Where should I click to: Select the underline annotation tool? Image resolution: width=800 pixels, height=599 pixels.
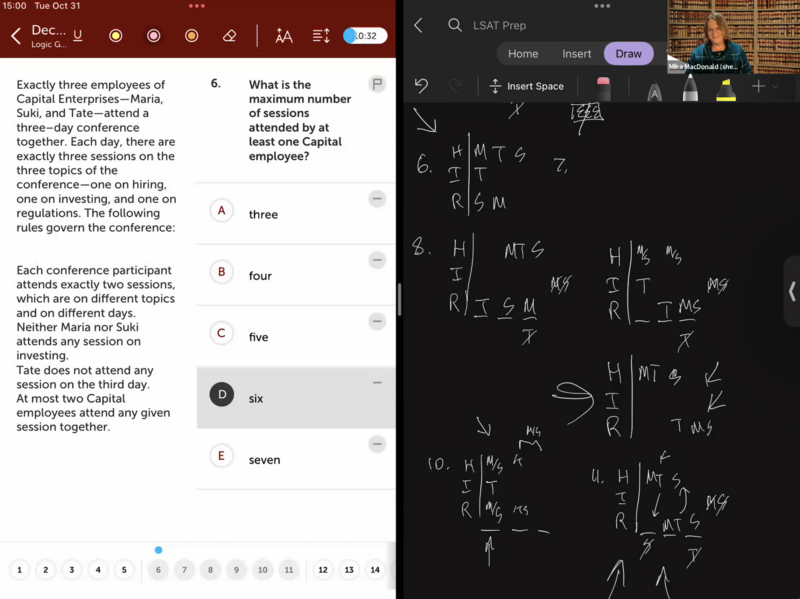coord(78,36)
